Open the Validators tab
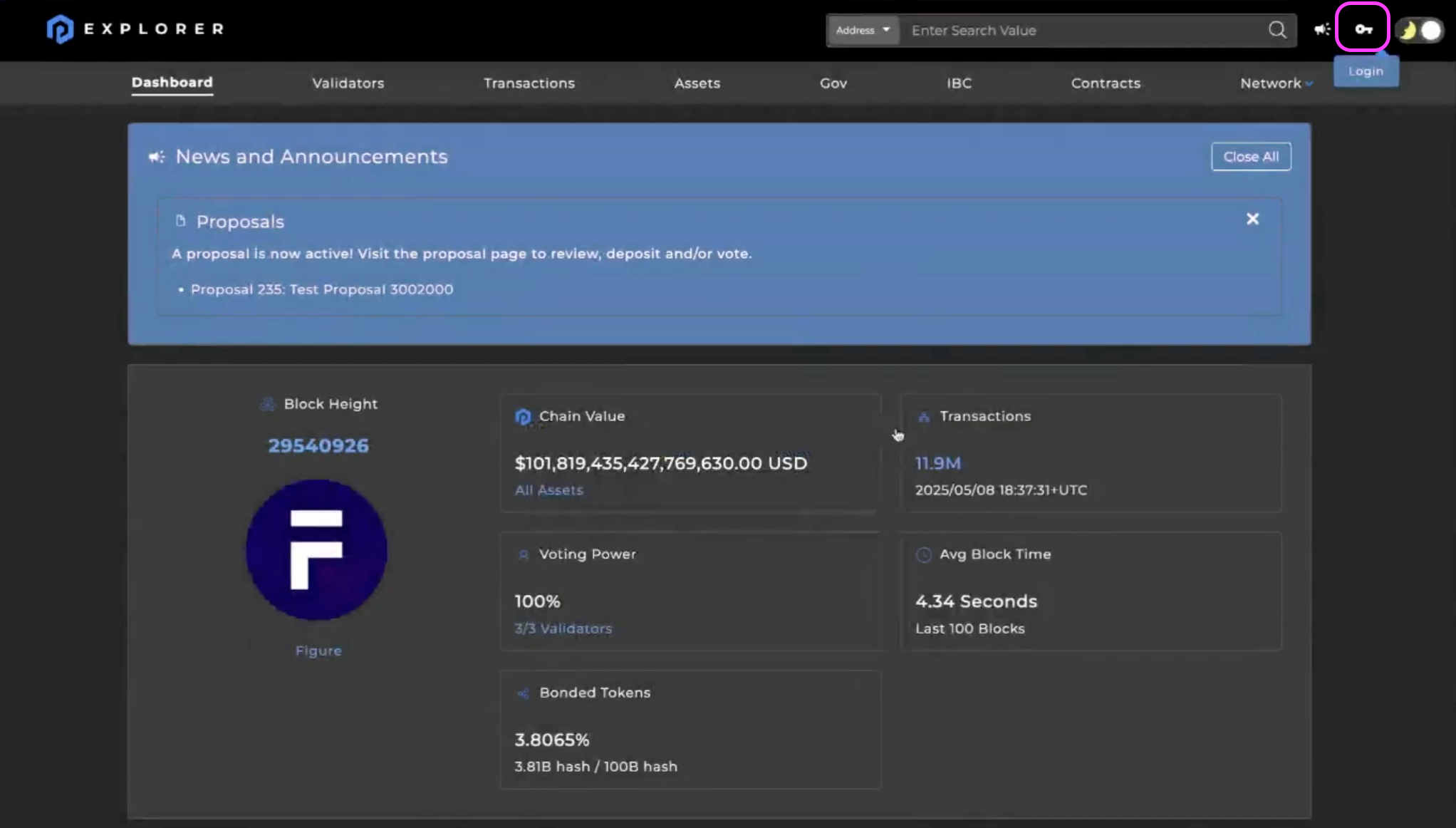 tap(348, 83)
